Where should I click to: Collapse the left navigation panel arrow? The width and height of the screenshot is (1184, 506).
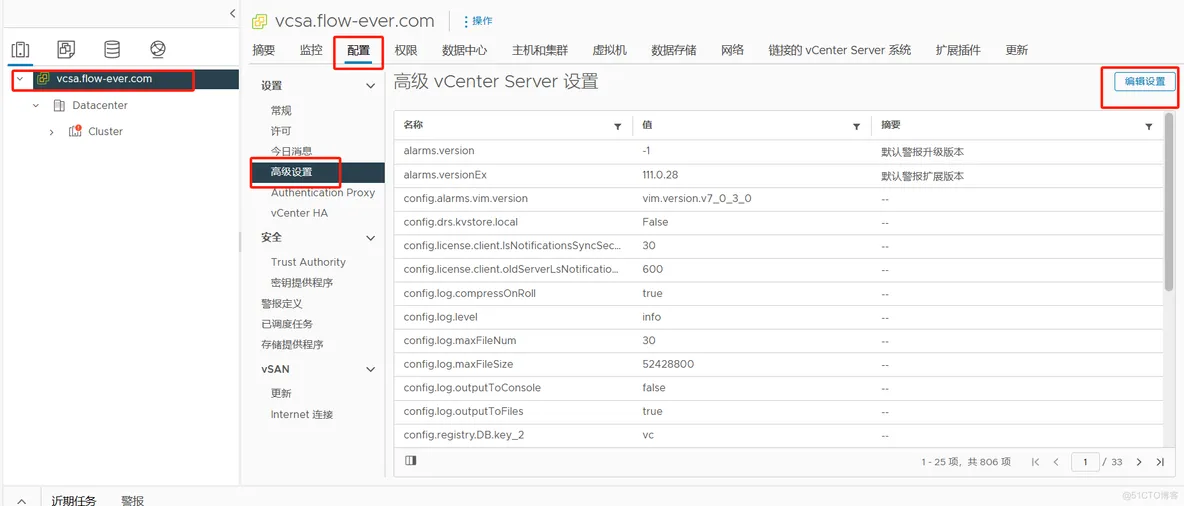(x=233, y=13)
